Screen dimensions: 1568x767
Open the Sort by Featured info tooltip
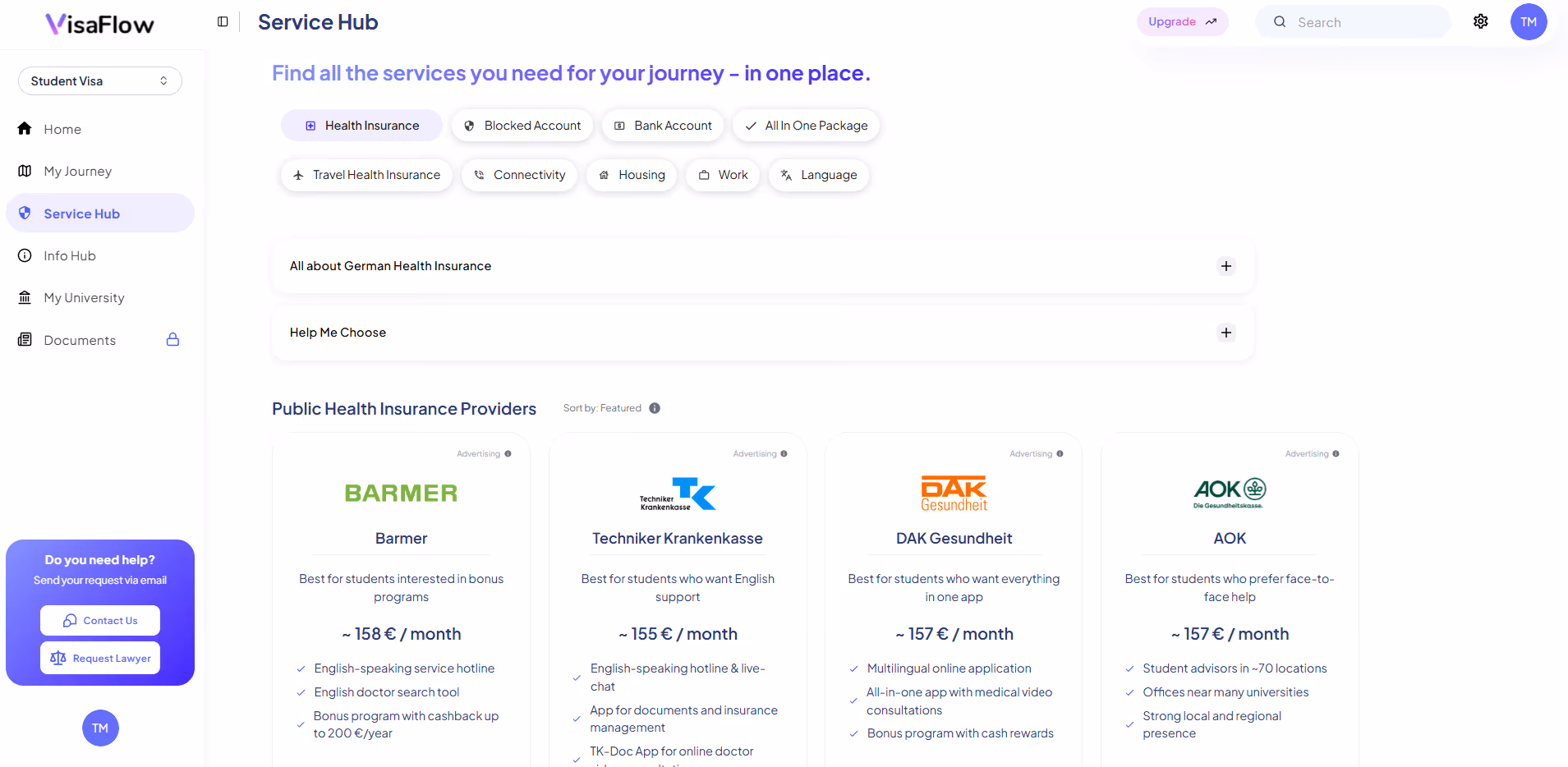[x=655, y=407]
